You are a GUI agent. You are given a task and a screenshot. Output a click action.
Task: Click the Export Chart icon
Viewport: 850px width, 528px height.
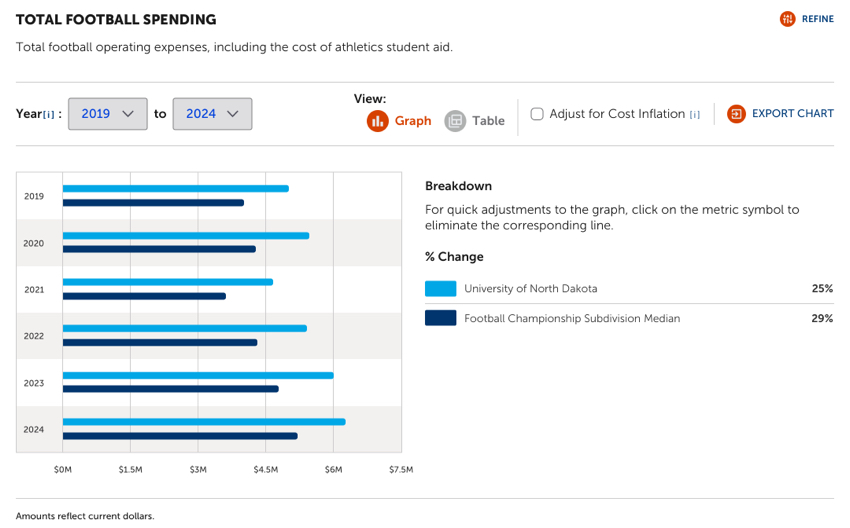click(x=737, y=114)
